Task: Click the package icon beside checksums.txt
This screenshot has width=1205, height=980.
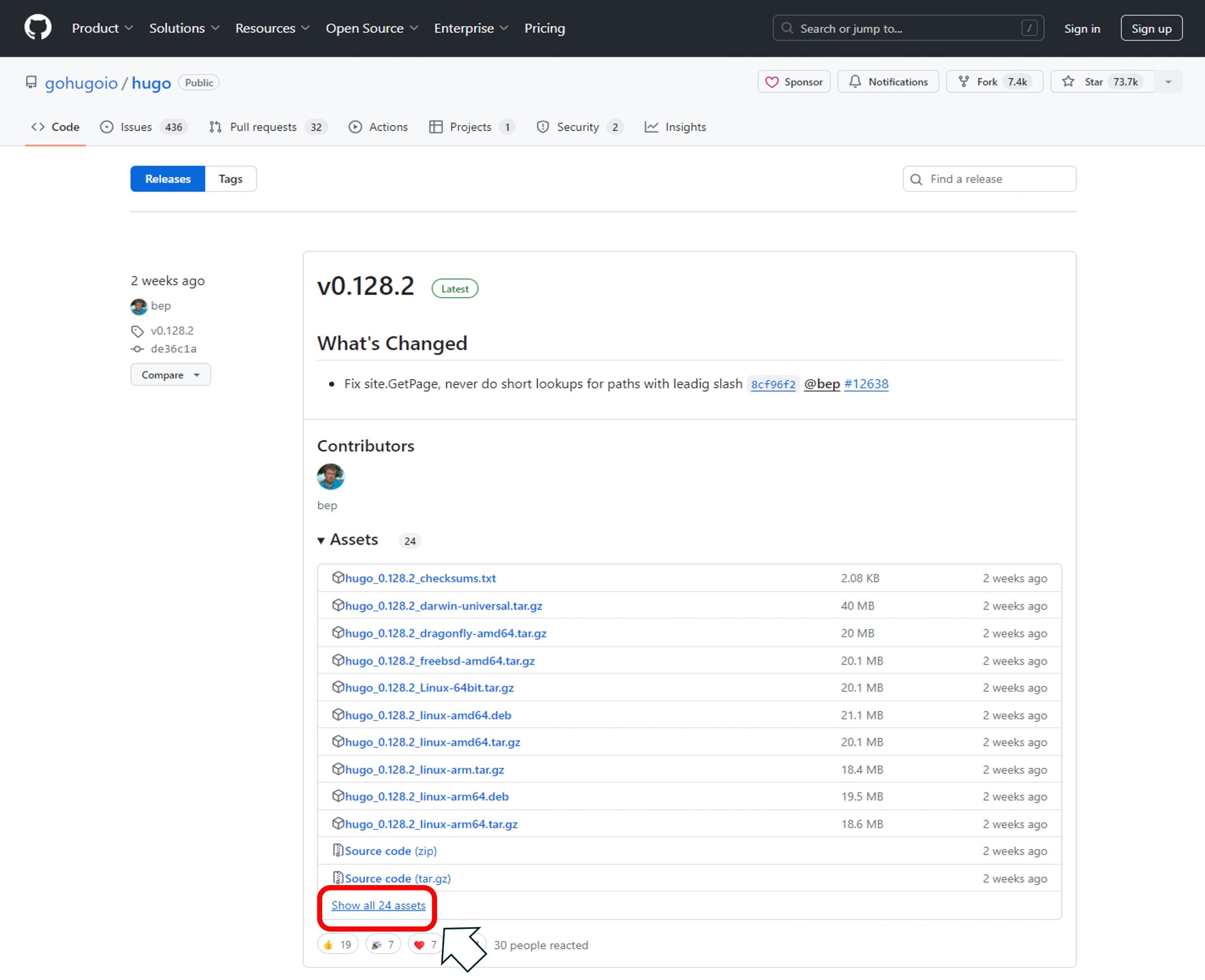Action: [338, 578]
